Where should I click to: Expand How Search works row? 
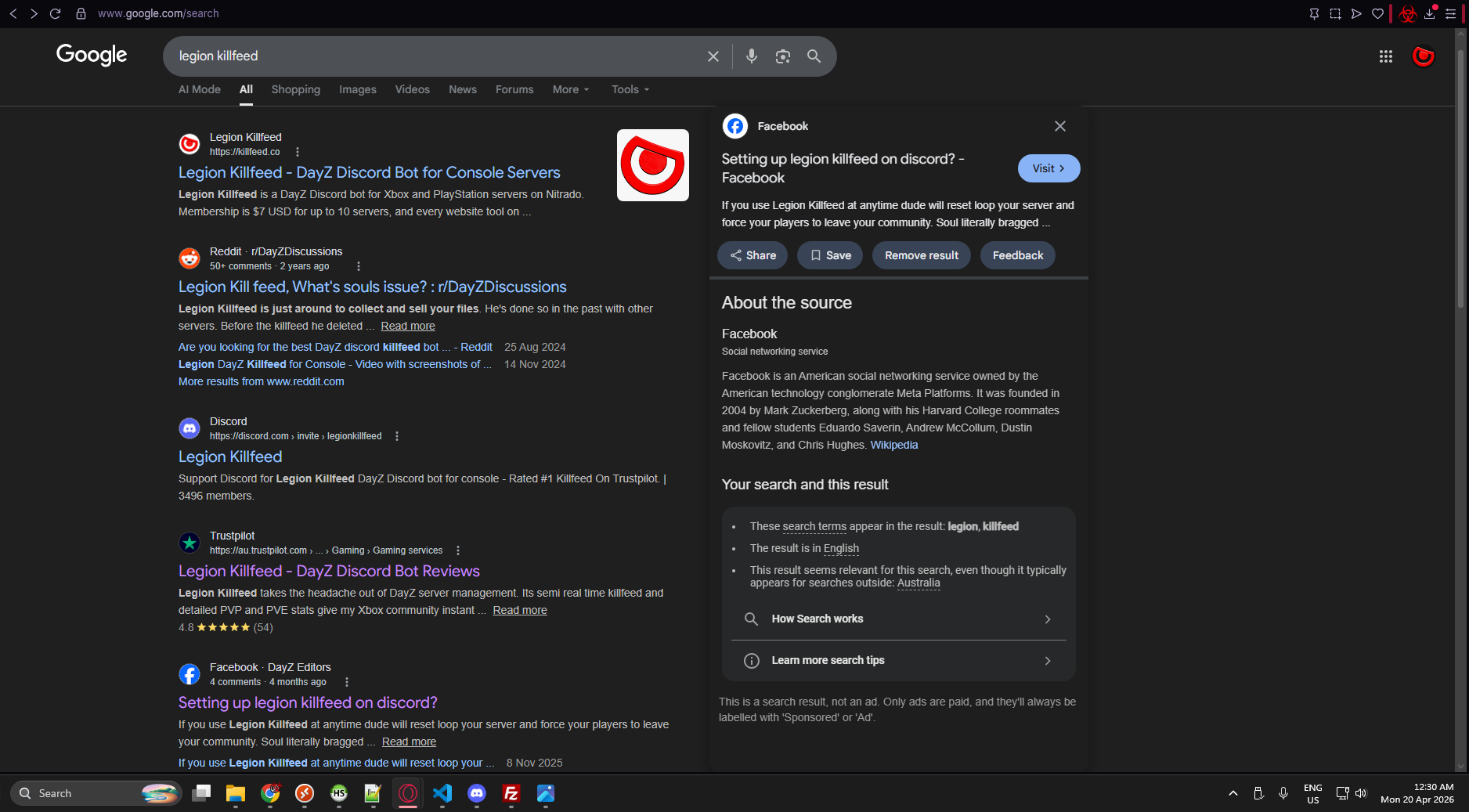899,619
